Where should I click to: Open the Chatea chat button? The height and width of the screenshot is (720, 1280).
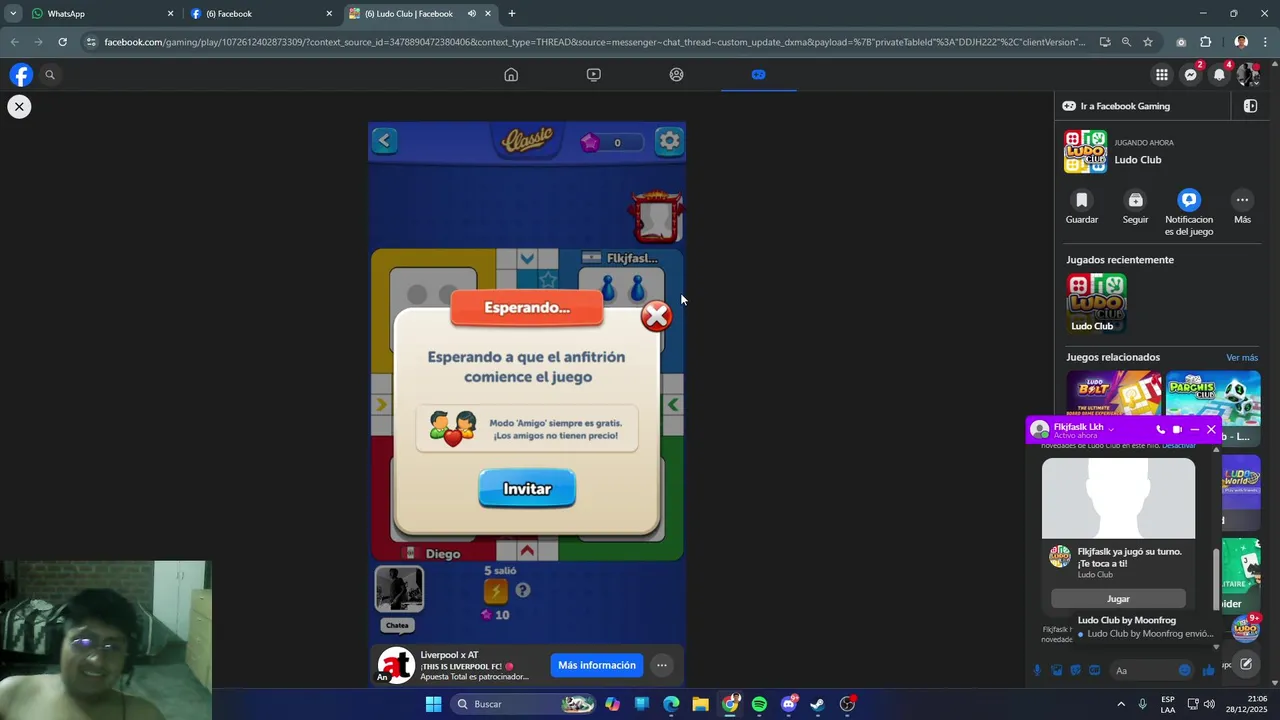coord(397,625)
